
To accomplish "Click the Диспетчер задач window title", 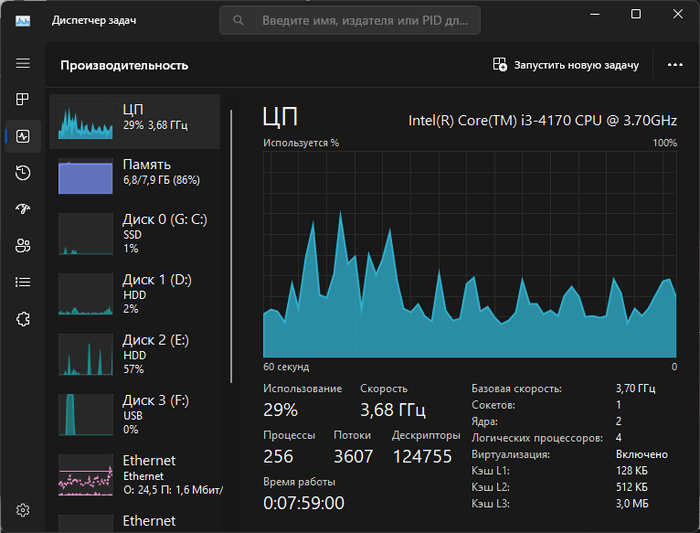I will point(94,21).
